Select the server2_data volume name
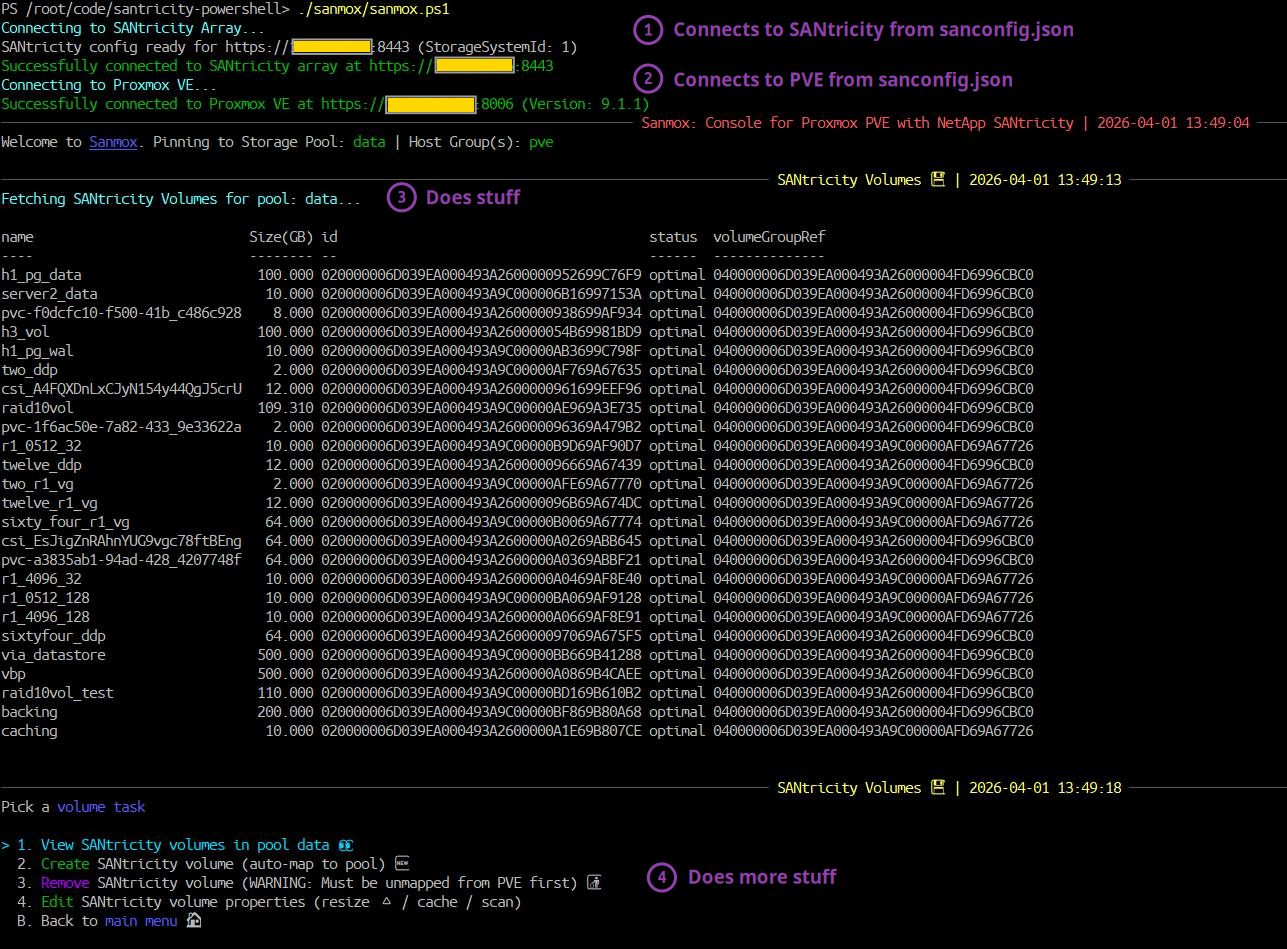Image resolution: width=1287 pixels, height=949 pixels. click(49, 294)
